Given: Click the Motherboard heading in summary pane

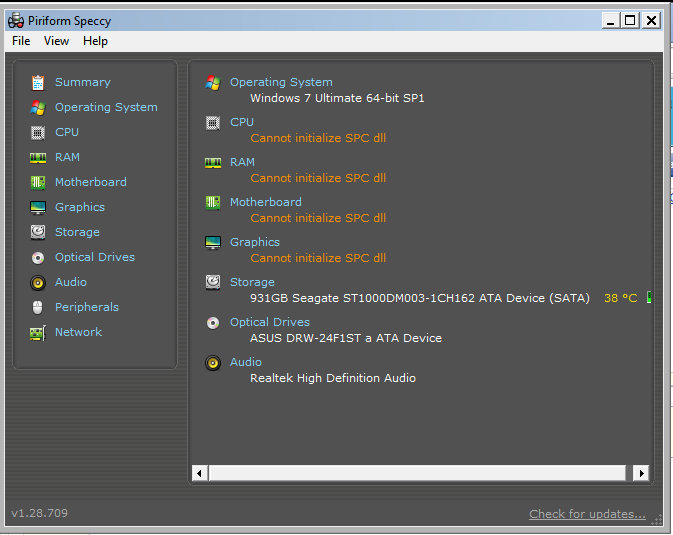Looking at the screenshot, I should (x=266, y=202).
